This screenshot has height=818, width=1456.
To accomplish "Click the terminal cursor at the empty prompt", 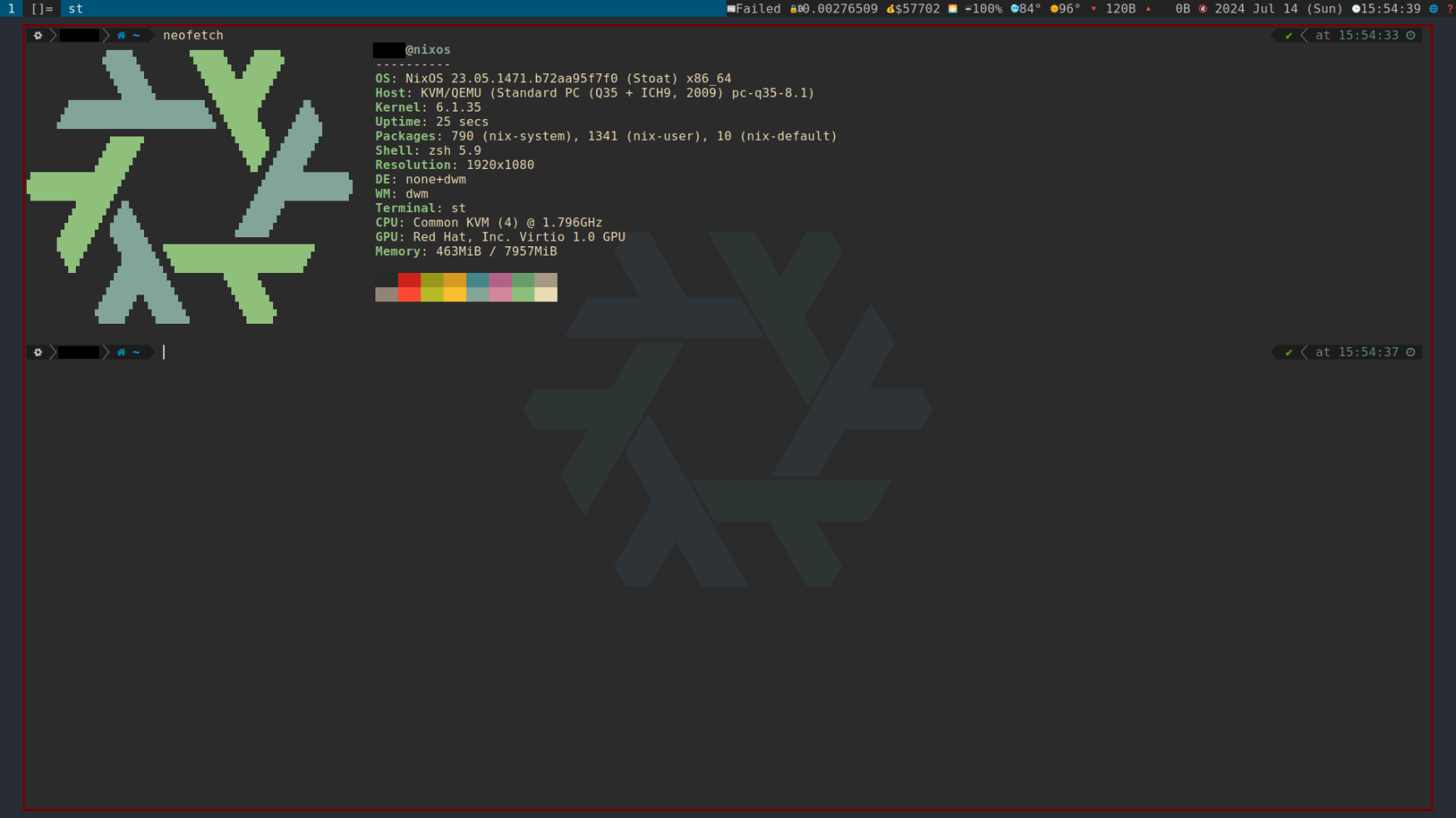I will tap(164, 353).
